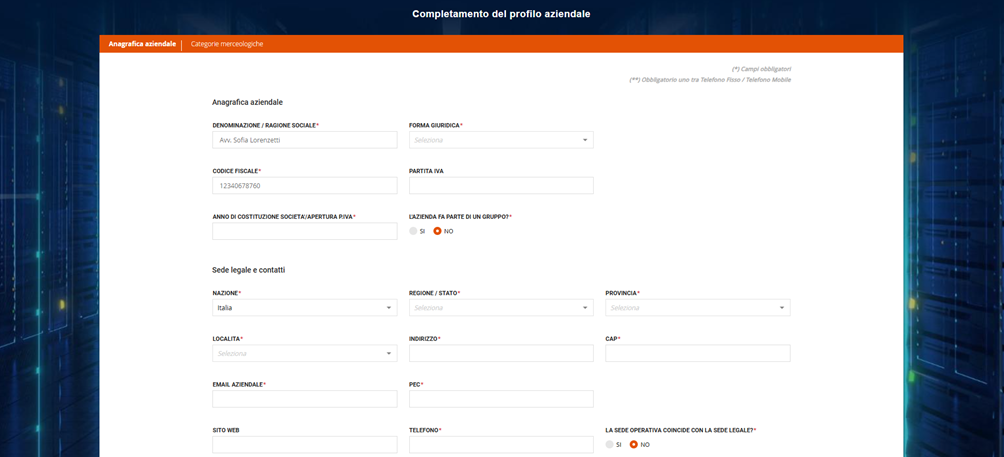1004x457 pixels.
Task: Expand the Località dropdown
Action: click(x=305, y=353)
